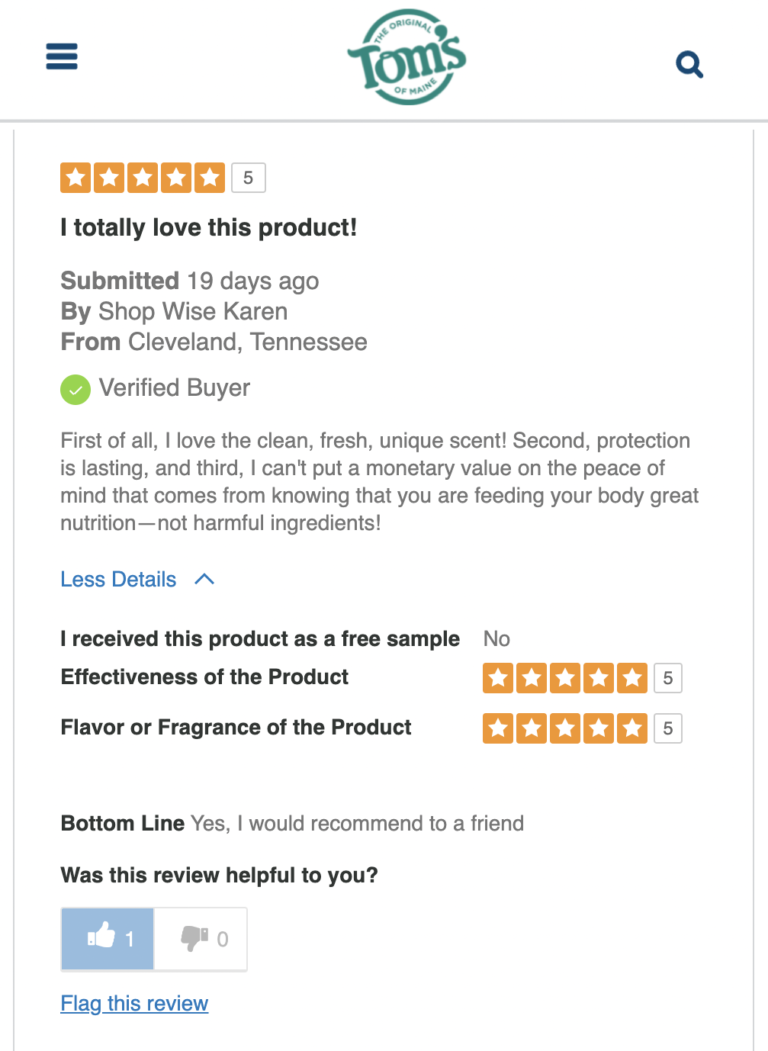768x1051 pixels.
Task: Click the Tom's of Maine logo
Action: coord(406,58)
